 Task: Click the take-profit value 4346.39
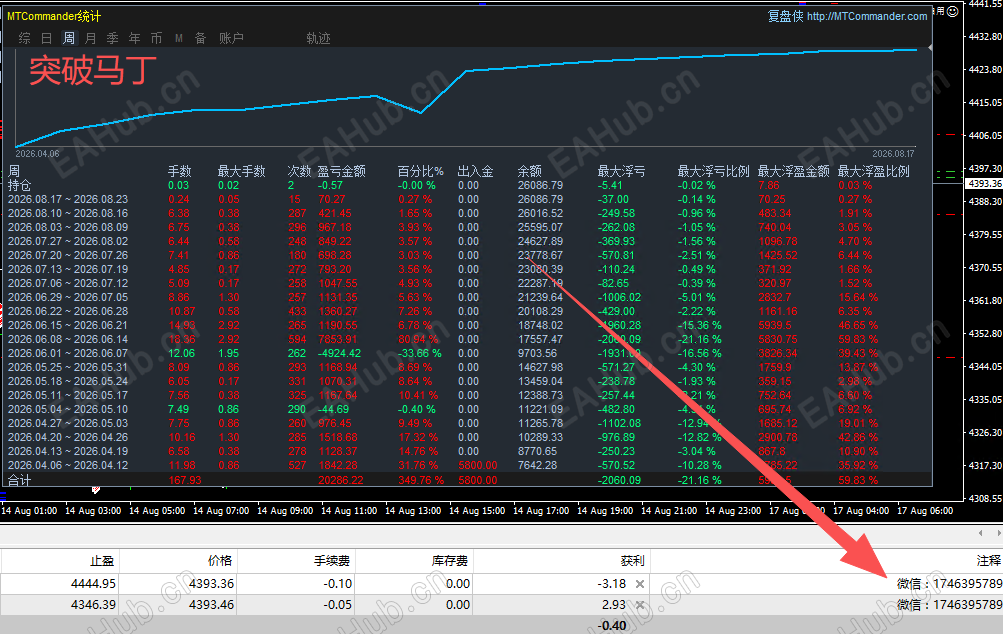(93, 605)
